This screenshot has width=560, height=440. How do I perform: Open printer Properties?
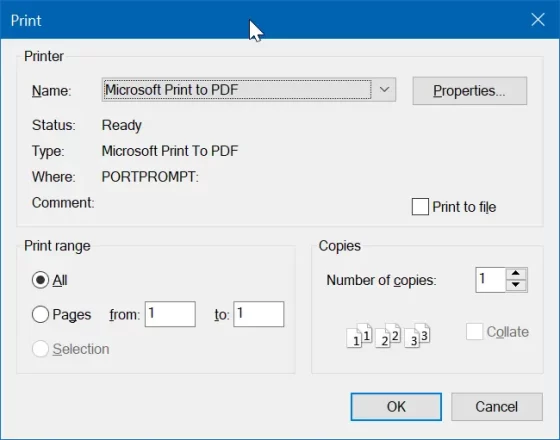pos(470,91)
